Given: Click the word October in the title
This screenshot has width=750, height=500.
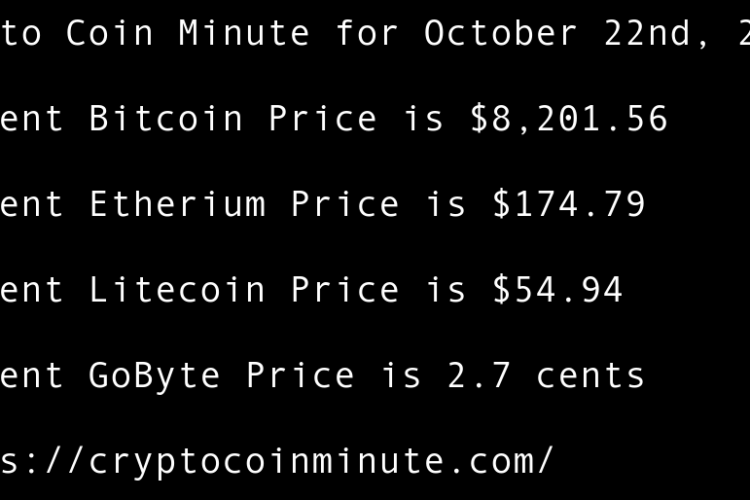Looking at the screenshot, I should 501,33.
